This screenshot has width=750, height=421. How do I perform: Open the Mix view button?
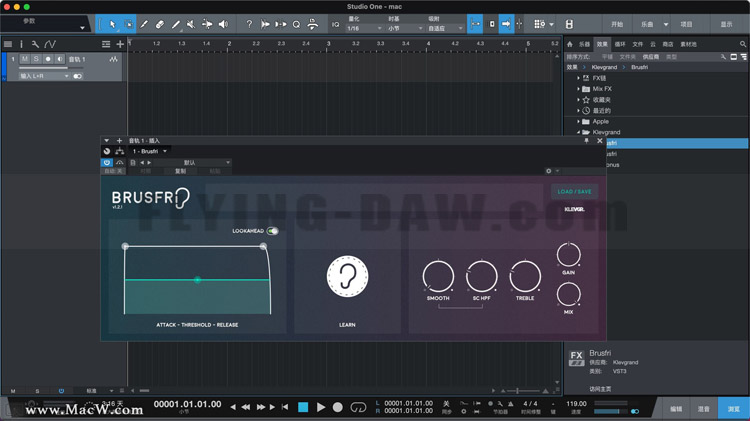[703, 409]
